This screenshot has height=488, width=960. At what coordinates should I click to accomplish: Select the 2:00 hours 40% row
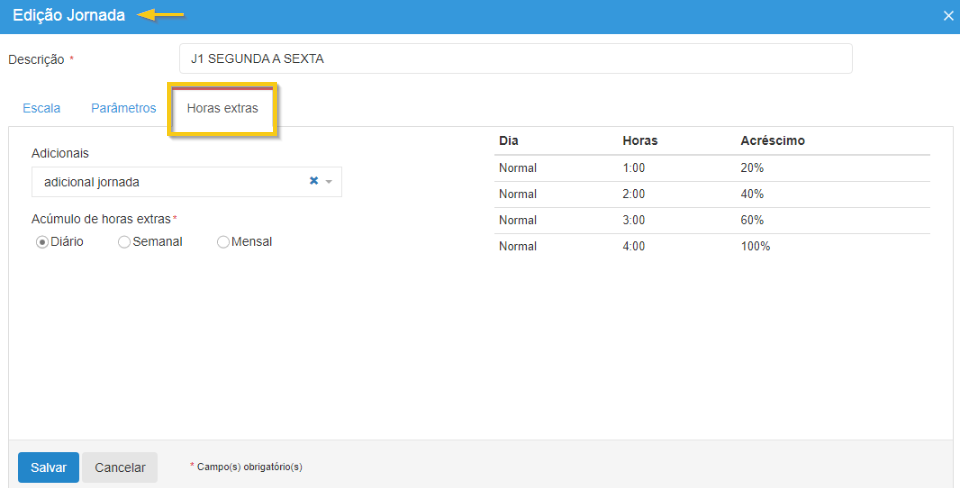[711, 194]
